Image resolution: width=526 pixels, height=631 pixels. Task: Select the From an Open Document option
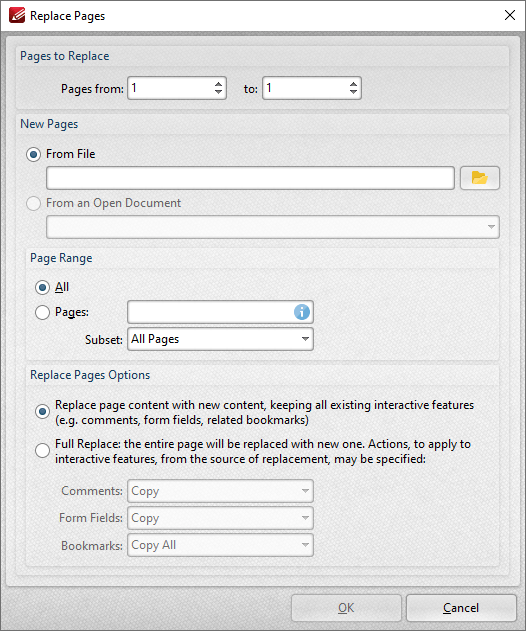33,203
